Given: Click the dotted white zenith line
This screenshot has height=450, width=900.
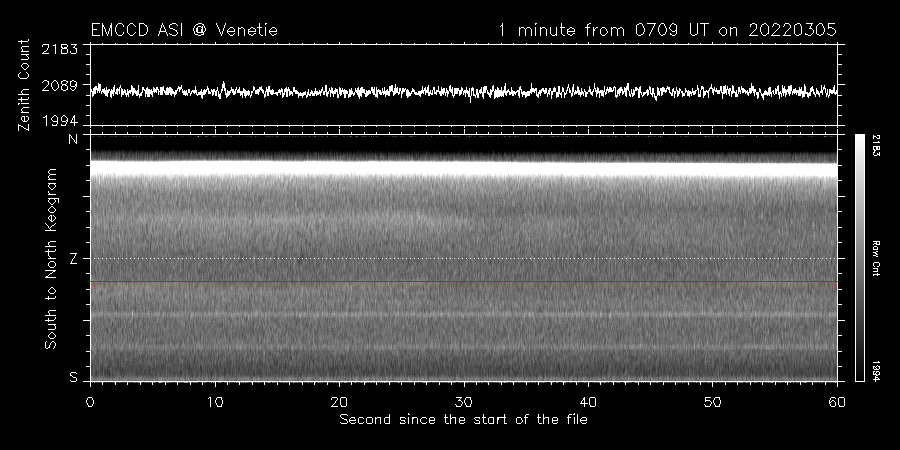Looking at the screenshot, I should click(464, 258).
